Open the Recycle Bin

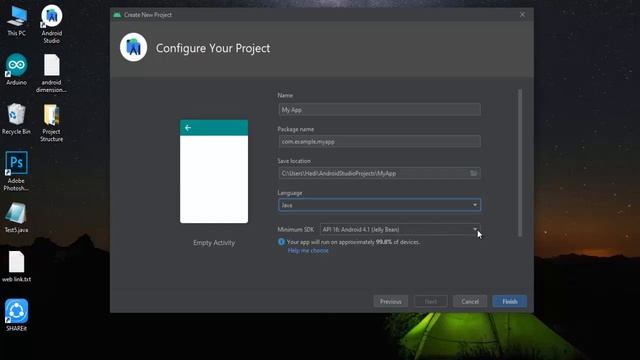[x=16, y=119]
